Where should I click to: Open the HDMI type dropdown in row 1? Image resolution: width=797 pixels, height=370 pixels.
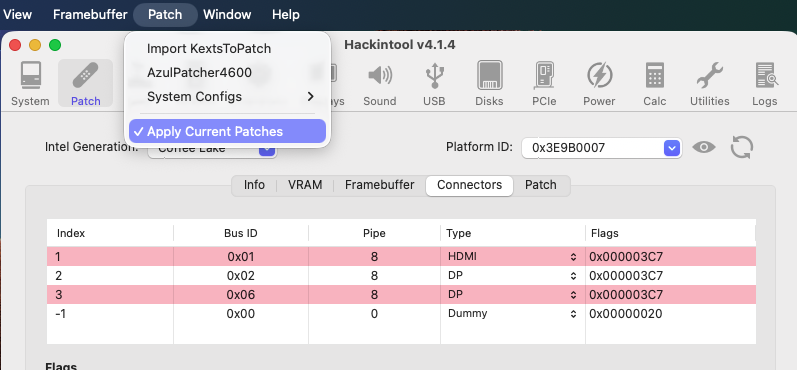[x=512, y=257]
